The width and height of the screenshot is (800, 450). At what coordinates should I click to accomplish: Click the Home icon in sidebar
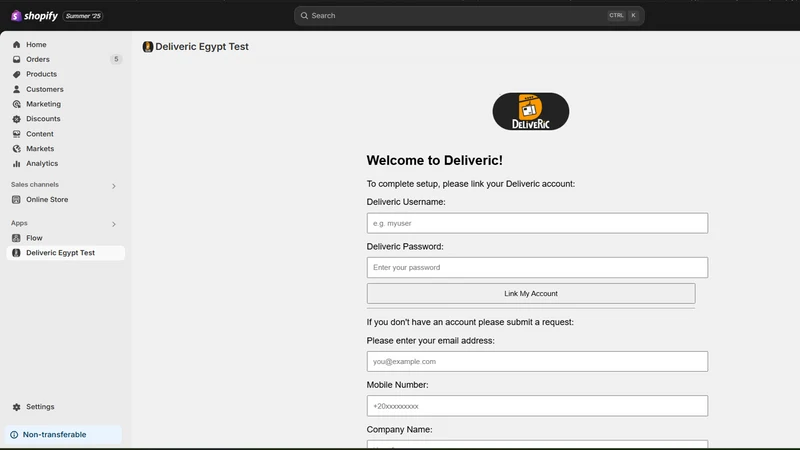[x=16, y=44]
